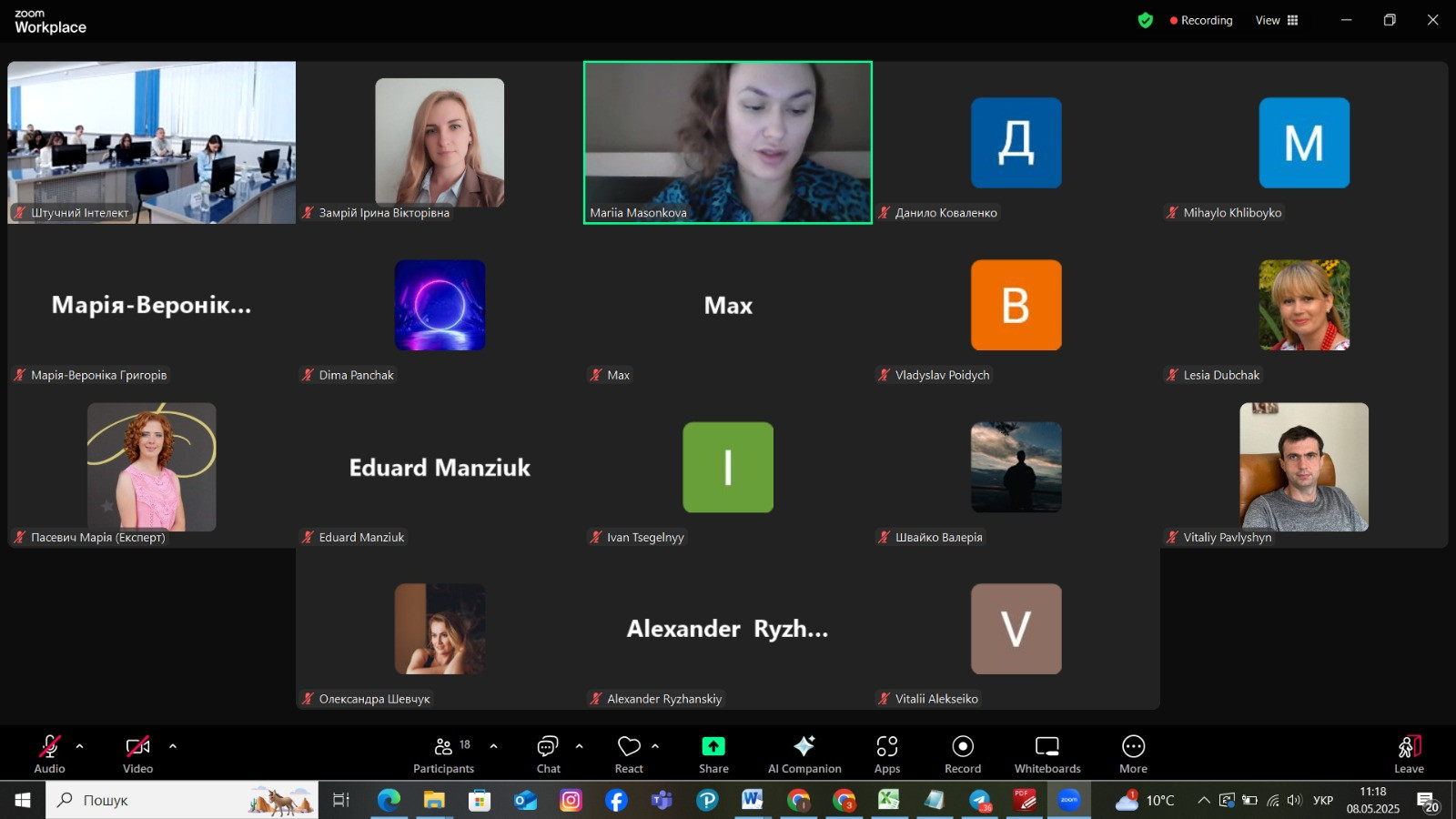Click the Марія-Веронік... name tile
1456x819 pixels.
[x=152, y=305]
